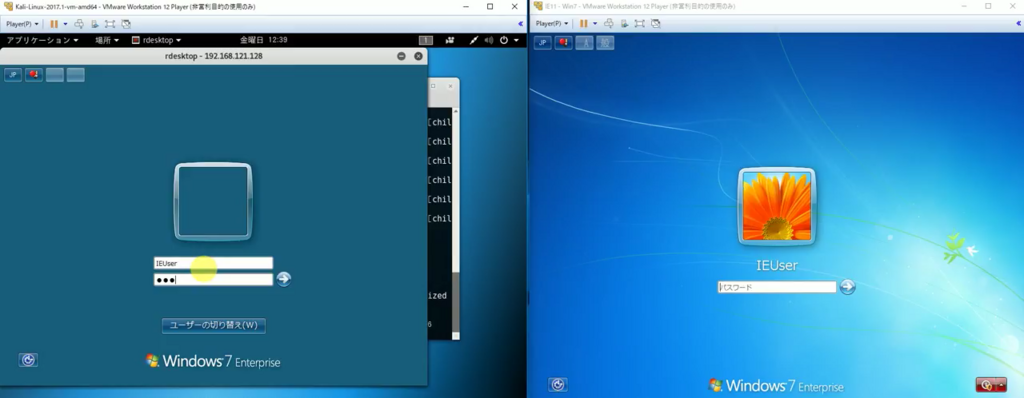Submit password with arrow button in Win7 VM
Screen dimensions: 1024x398
click(x=847, y=287)
